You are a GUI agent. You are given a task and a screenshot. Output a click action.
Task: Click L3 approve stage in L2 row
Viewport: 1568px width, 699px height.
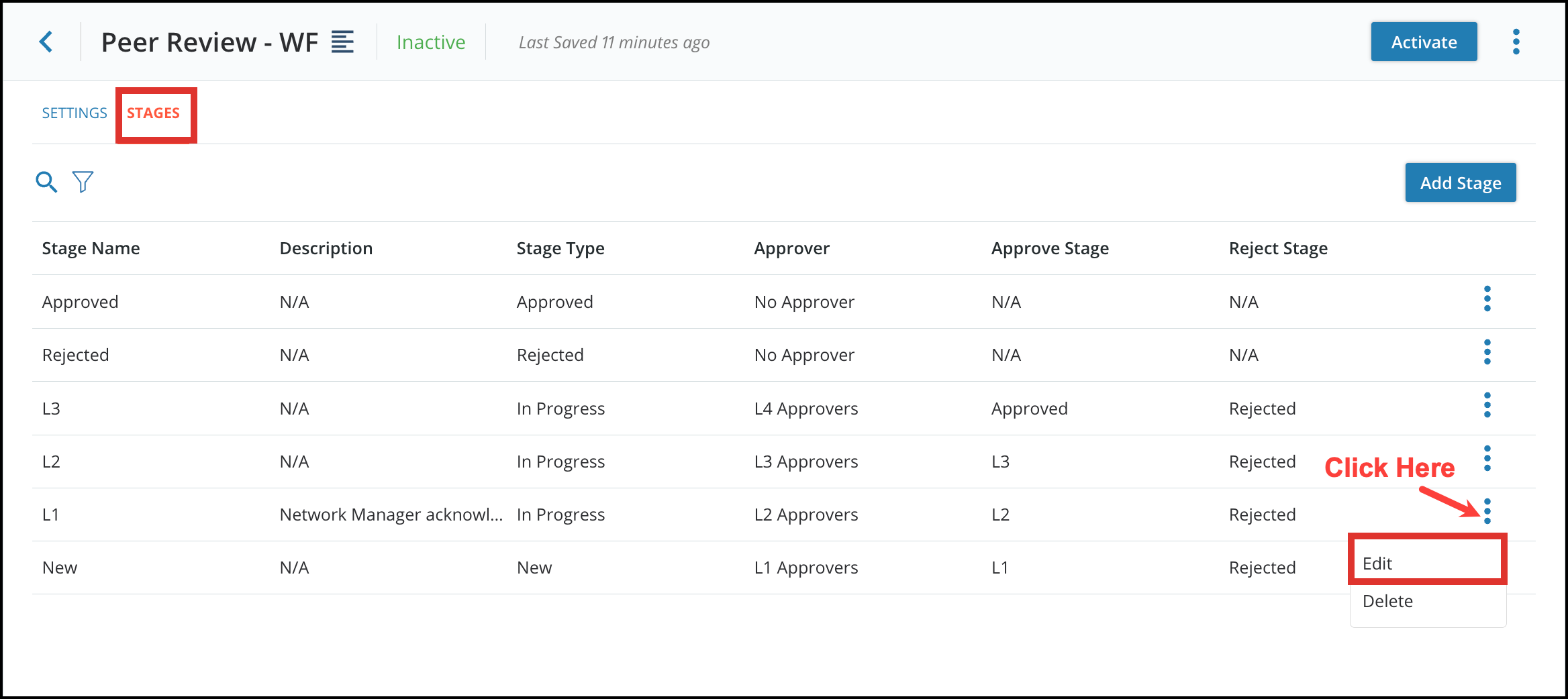(x=1000, y=462)
